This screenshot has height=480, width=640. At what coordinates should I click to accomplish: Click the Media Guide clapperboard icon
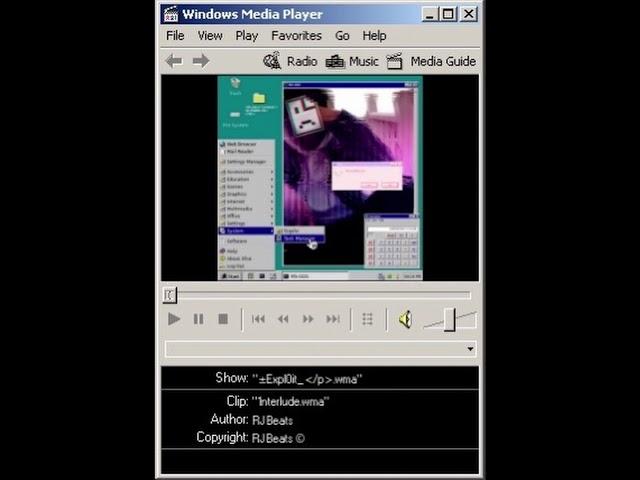[x=395, y=61]
